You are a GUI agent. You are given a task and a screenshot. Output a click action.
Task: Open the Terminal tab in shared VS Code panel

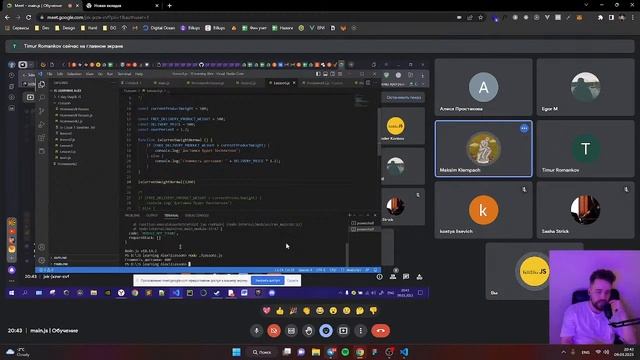point(171,215)
